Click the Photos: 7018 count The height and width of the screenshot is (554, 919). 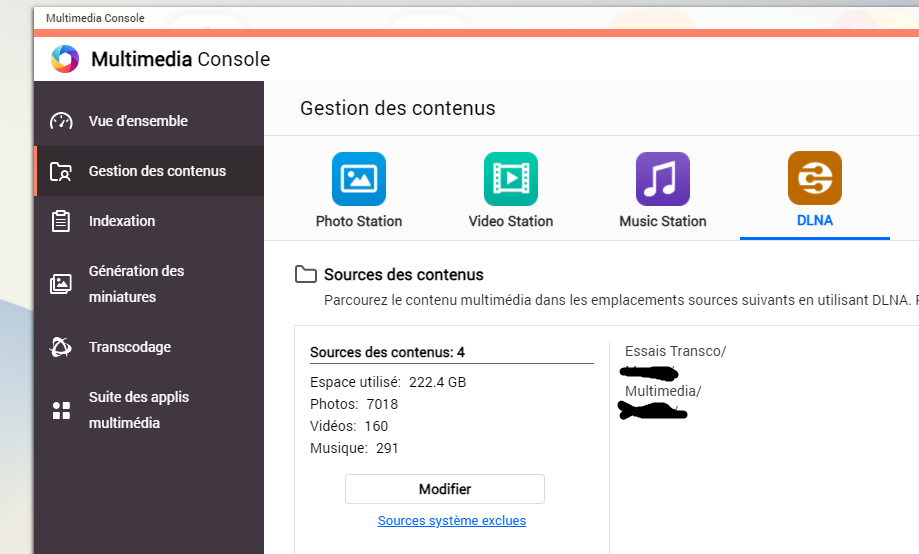(354, 404)
